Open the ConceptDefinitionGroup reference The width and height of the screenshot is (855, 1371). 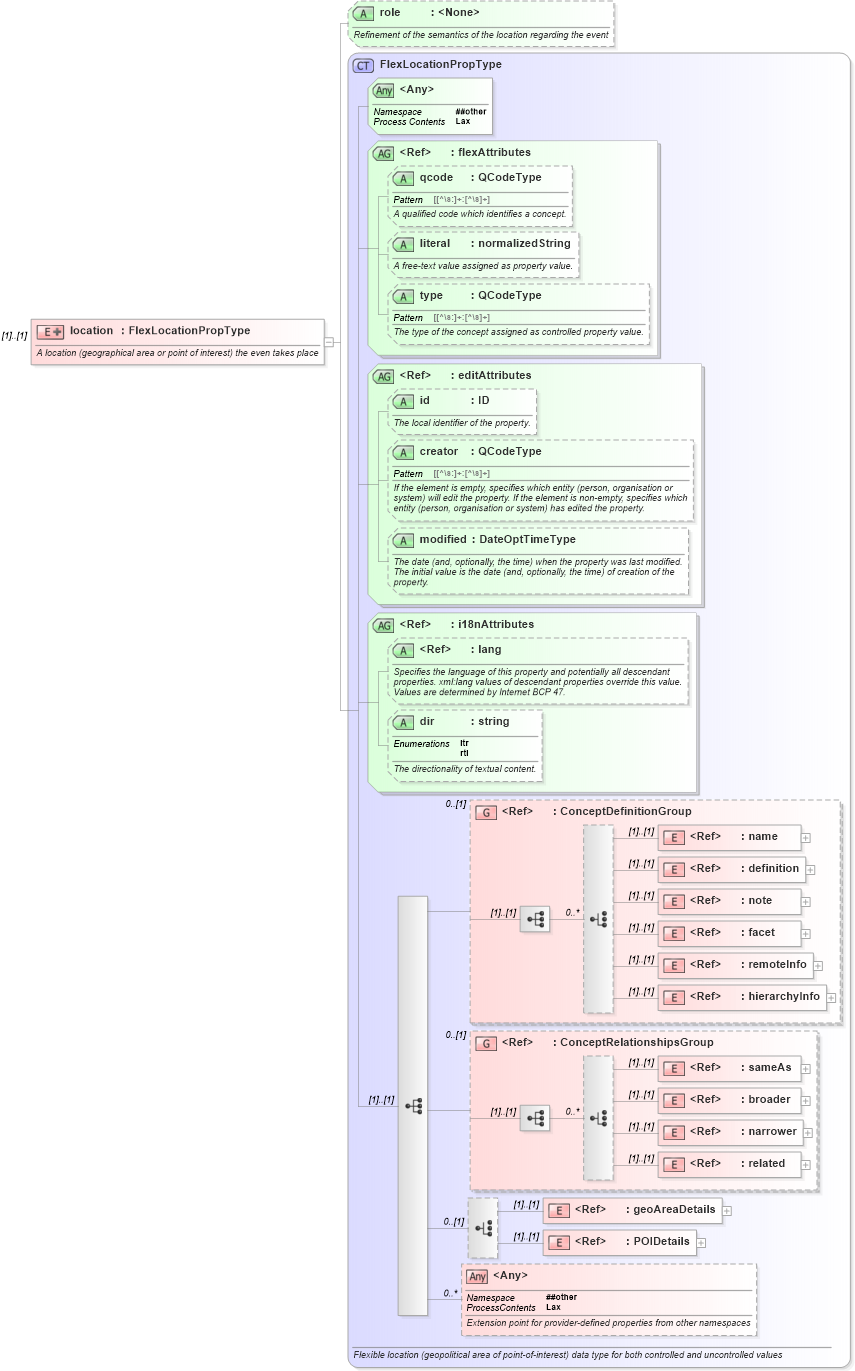[x=626, y=812]
